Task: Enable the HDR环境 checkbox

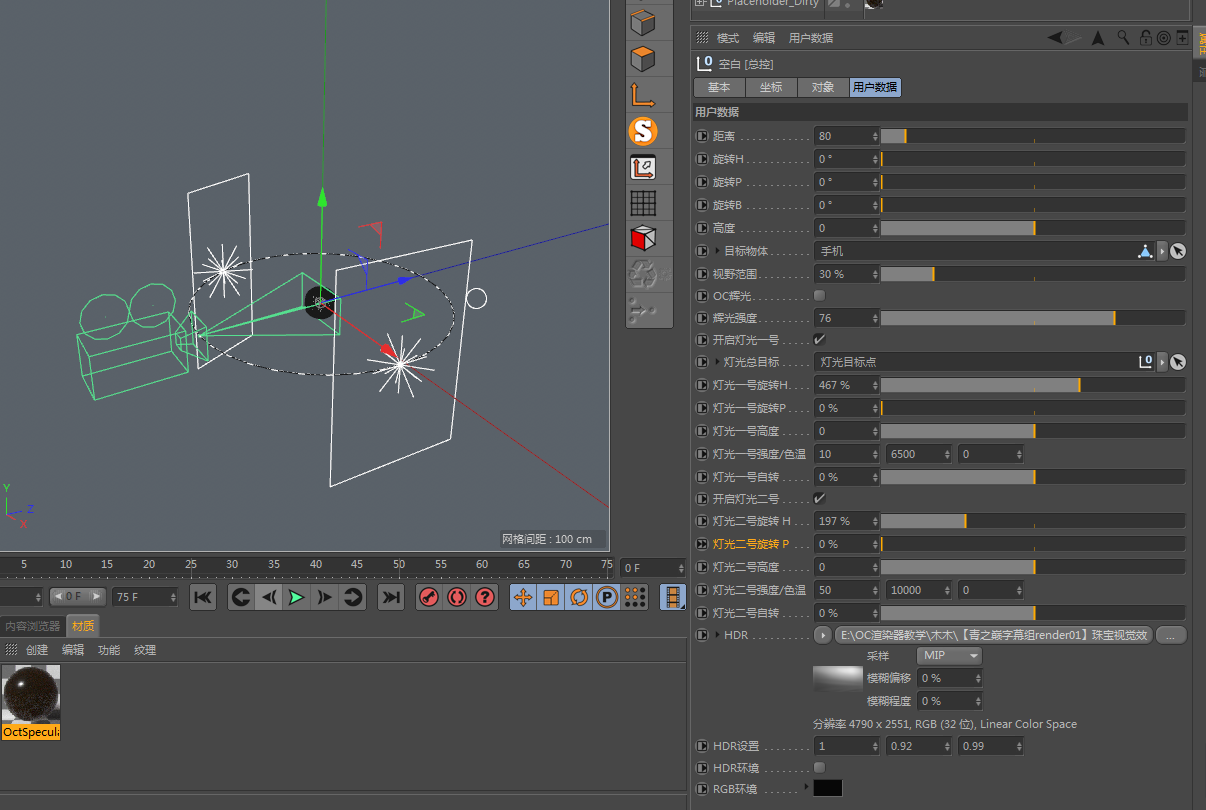Action: point(818,767)
